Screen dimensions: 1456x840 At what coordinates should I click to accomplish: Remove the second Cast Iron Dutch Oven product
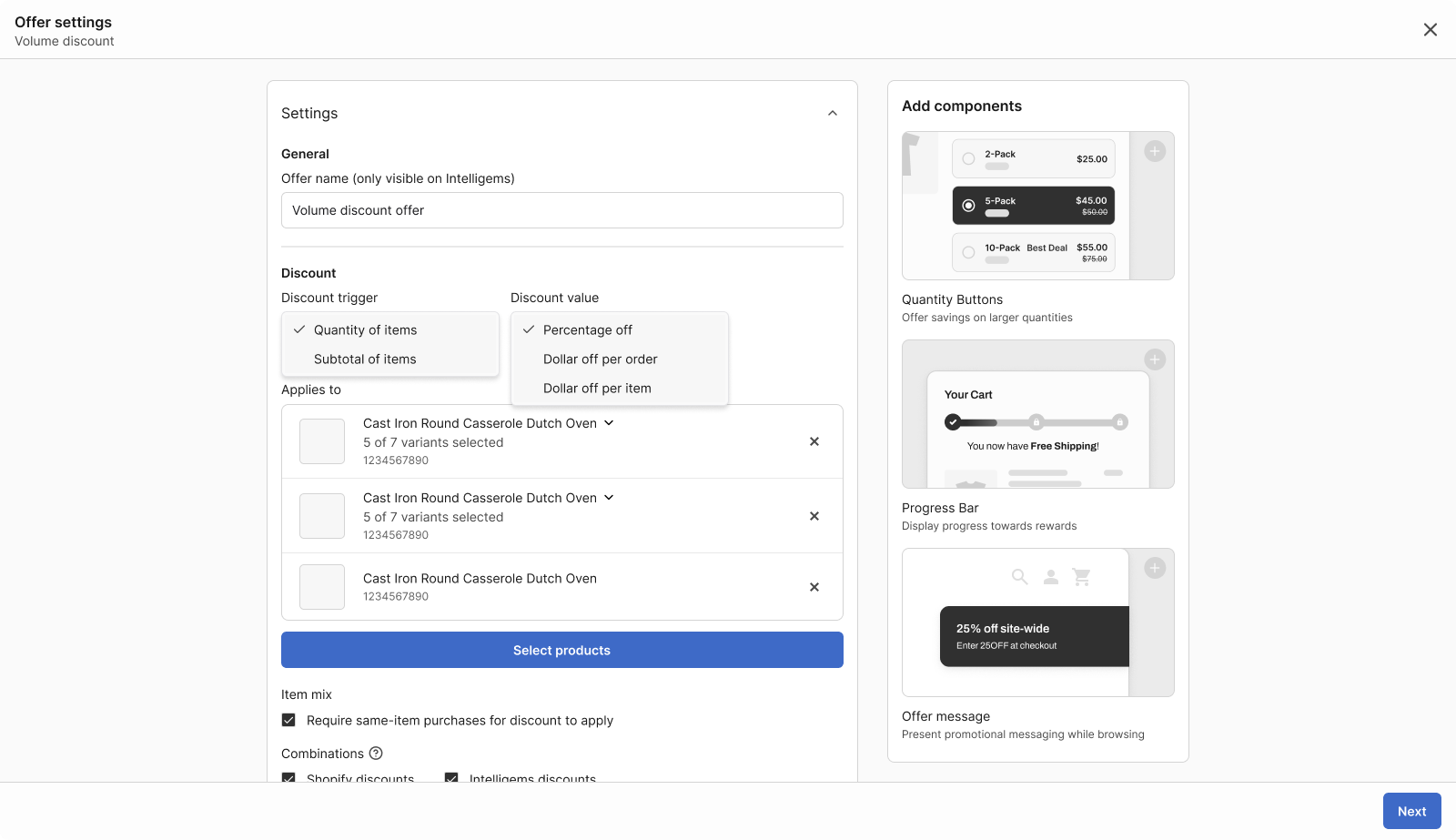pyautogui.click(x=814, y=516)
